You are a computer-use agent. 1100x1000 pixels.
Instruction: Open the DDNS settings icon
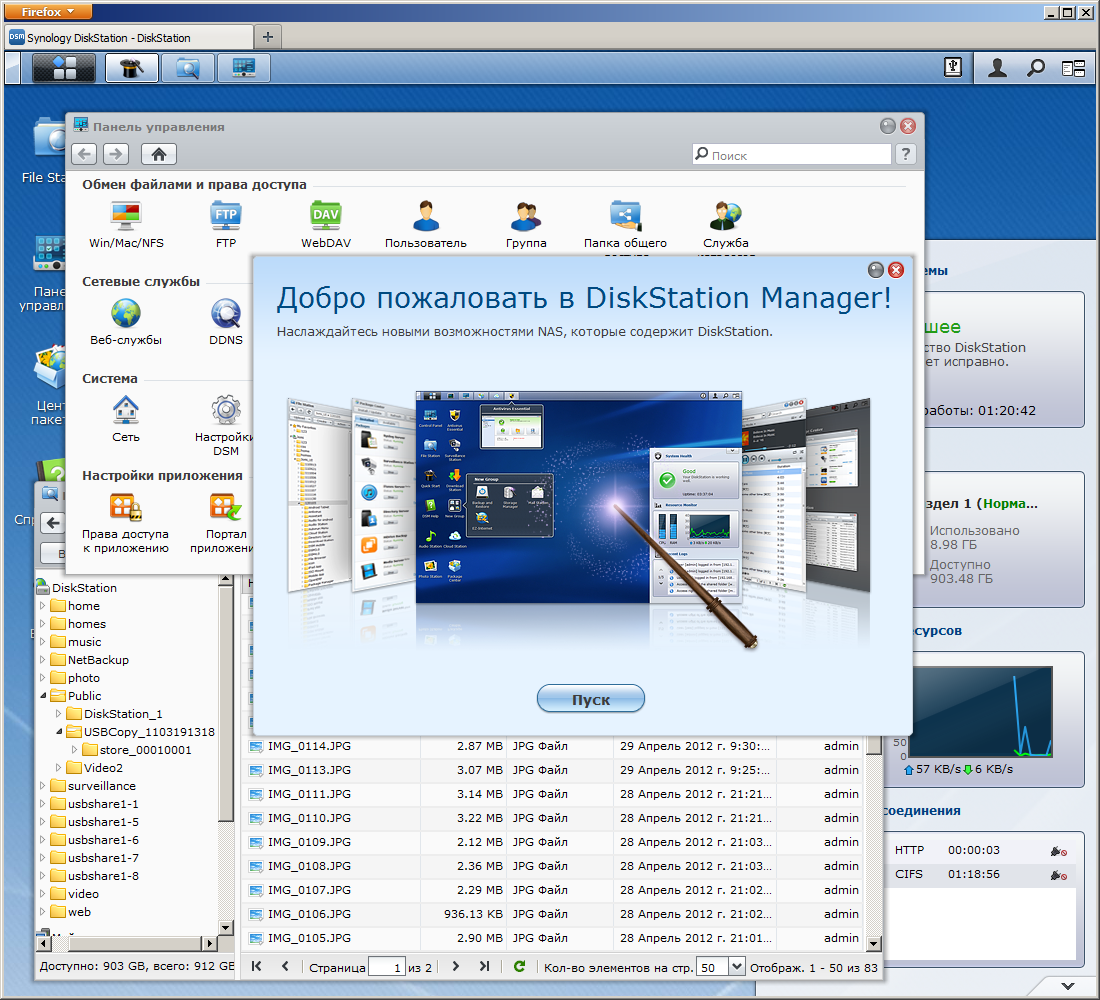[225, 315]
